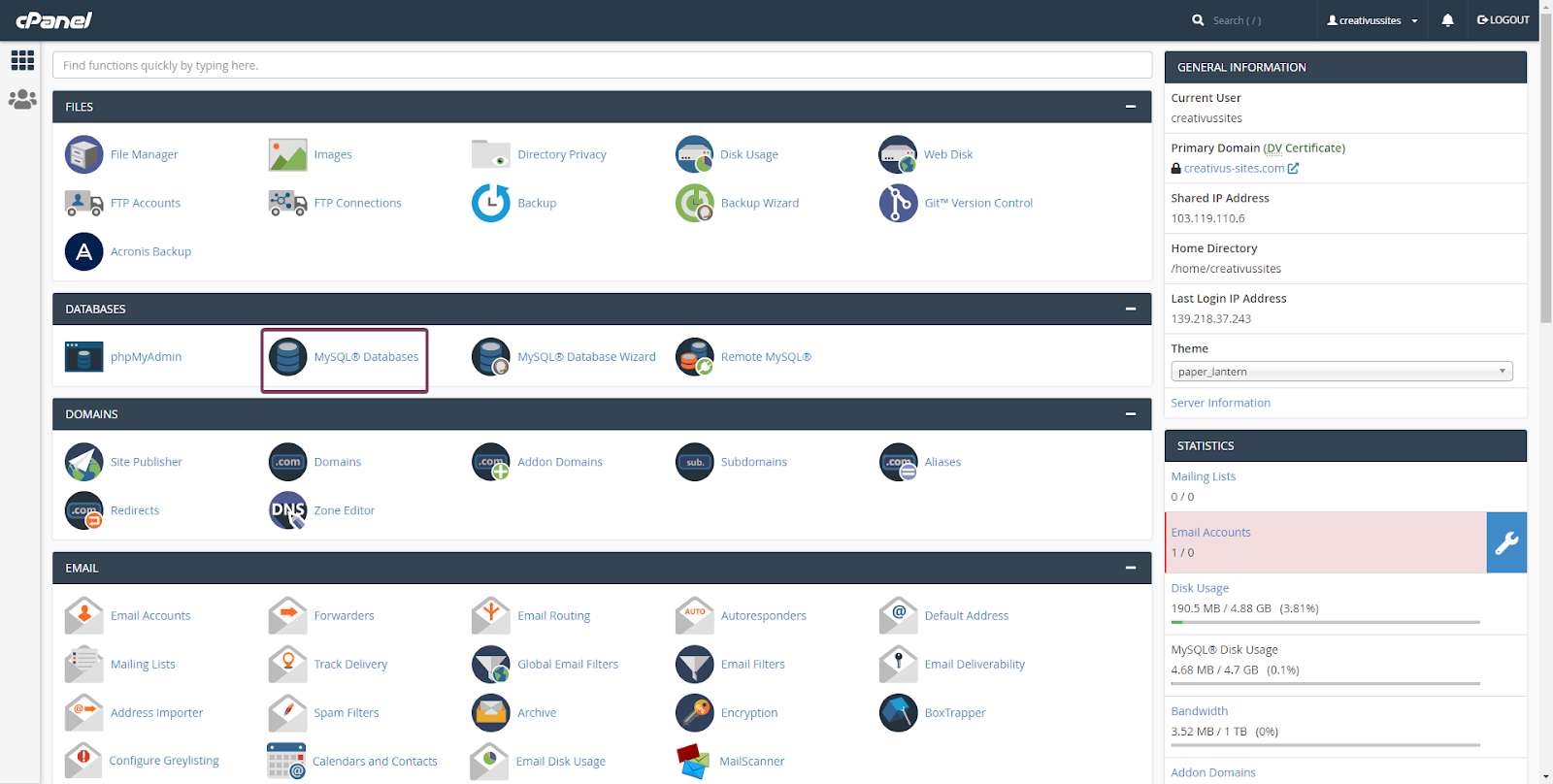Open the File Manager icon
Screen dimensions: 1553x784
pos(83,154)
